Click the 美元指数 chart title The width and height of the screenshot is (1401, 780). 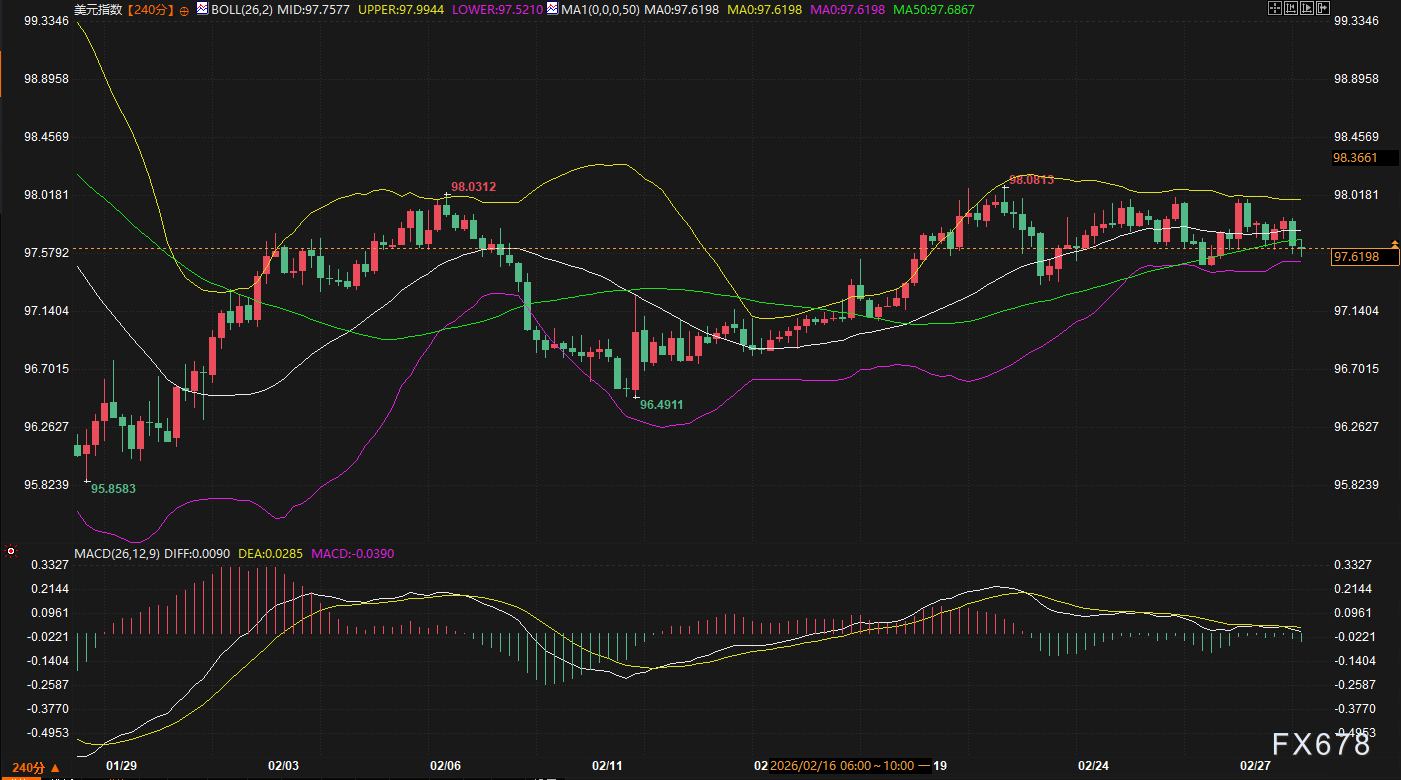click(100, 10)
